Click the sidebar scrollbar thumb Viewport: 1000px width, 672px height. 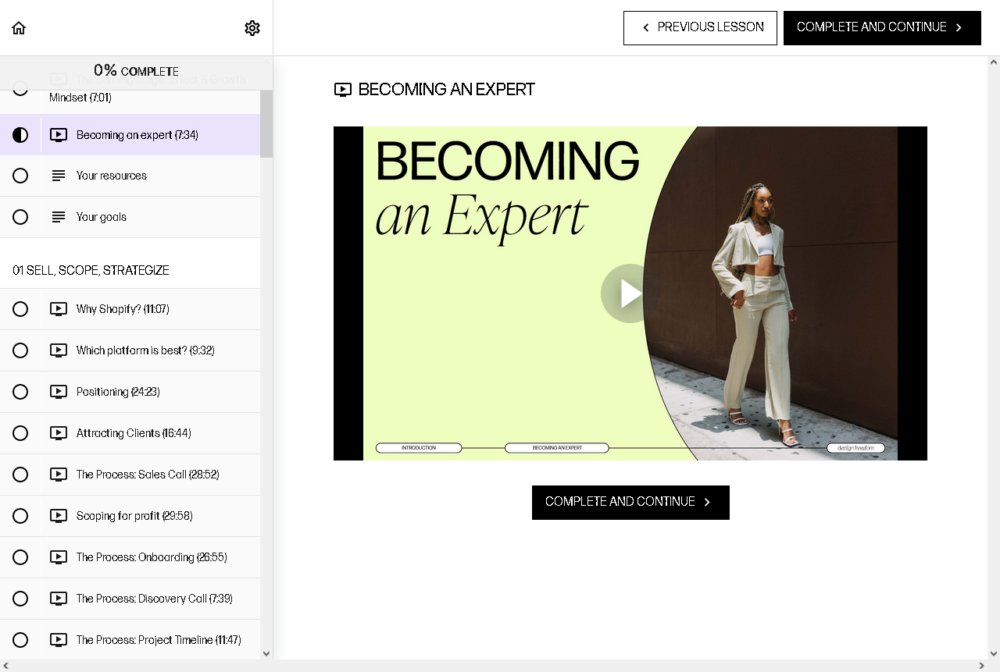coord(266,123)
